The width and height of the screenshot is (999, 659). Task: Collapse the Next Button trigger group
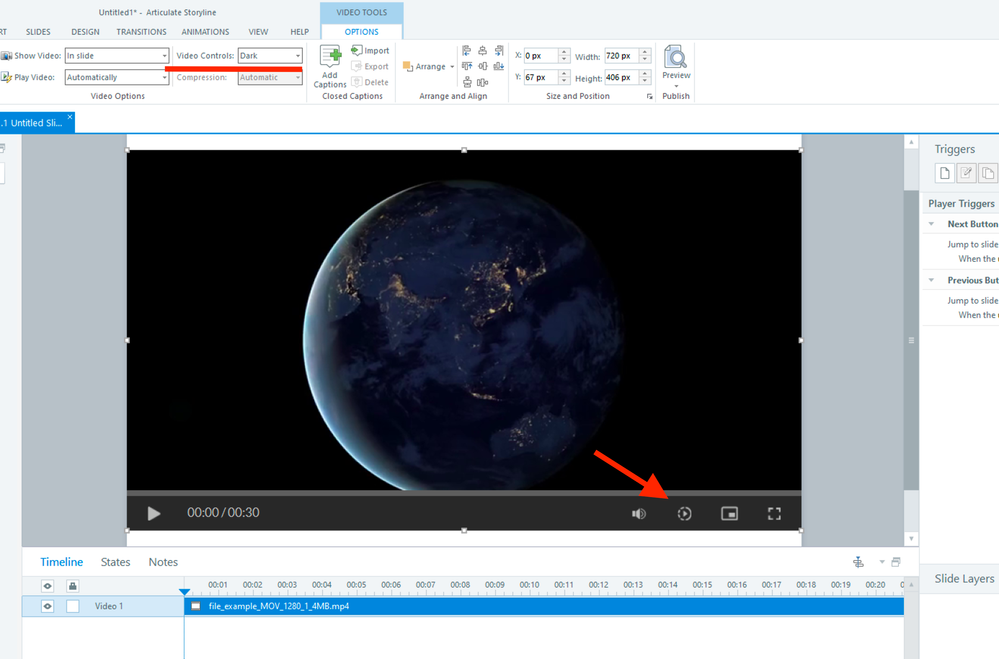[932, 224]
